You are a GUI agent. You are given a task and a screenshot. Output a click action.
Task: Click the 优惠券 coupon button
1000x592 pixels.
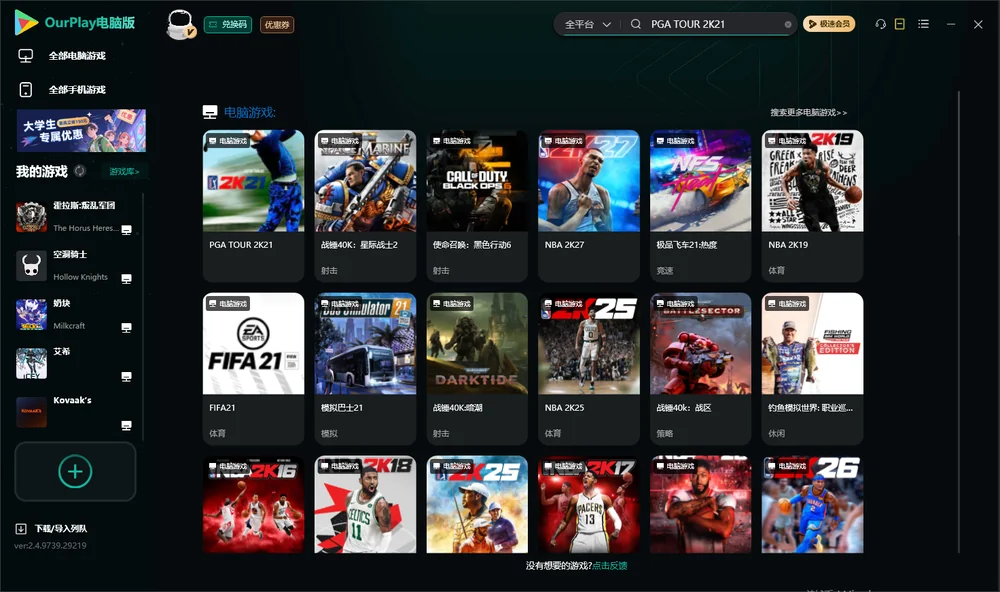coord(277,24)
